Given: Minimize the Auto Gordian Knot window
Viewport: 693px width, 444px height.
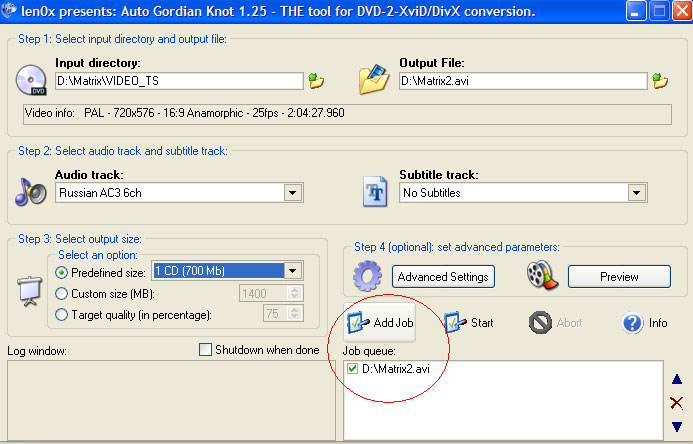Looking at the screenshot, I should (635, 11).
